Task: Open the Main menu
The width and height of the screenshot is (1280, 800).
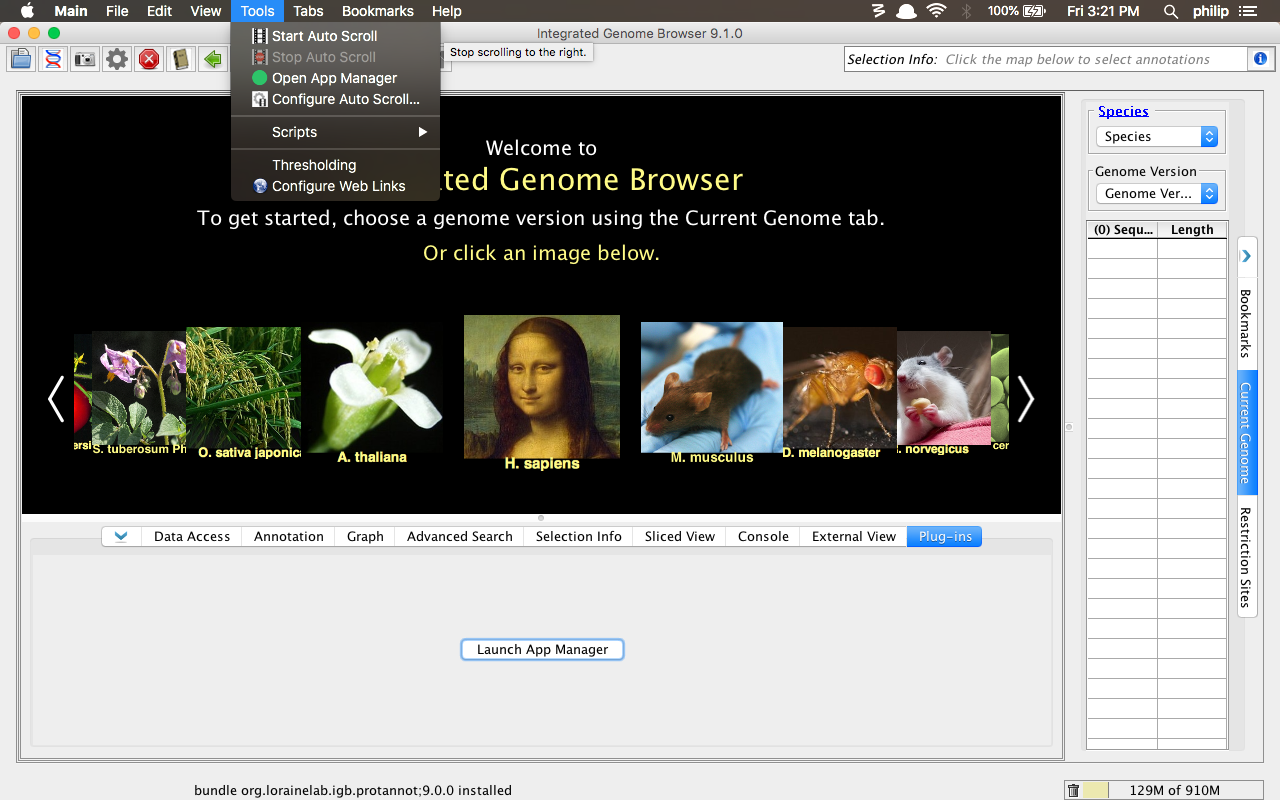Action: coord(71,11)
